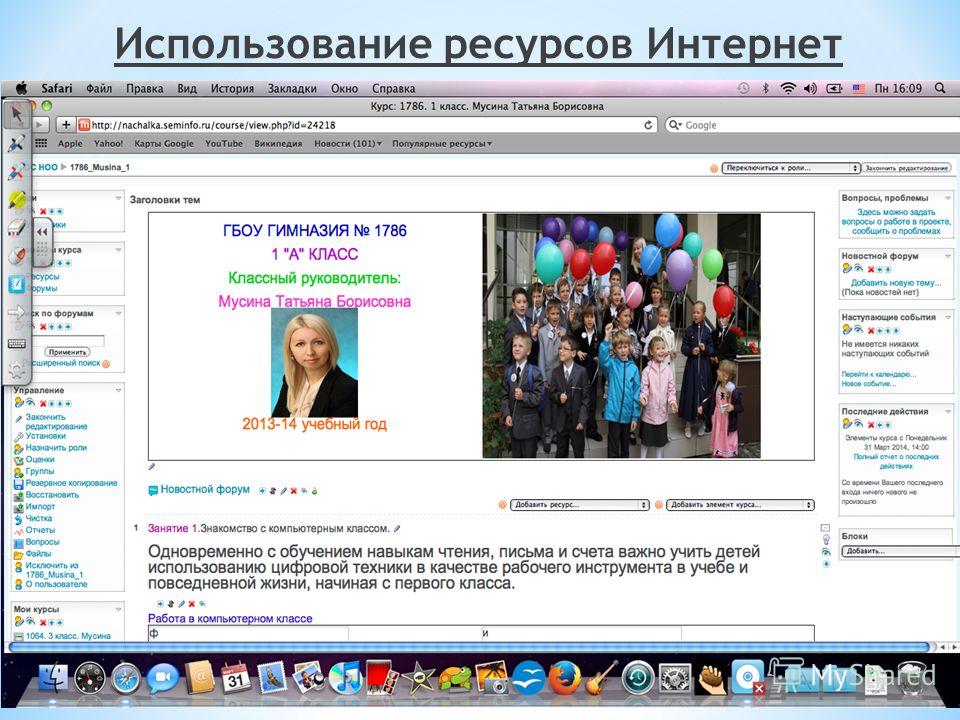Image resolution: width=960 pixels, height=720 pixels.
Task: Delete Новостной форум activity with red X
Action: tap(293, 490)
